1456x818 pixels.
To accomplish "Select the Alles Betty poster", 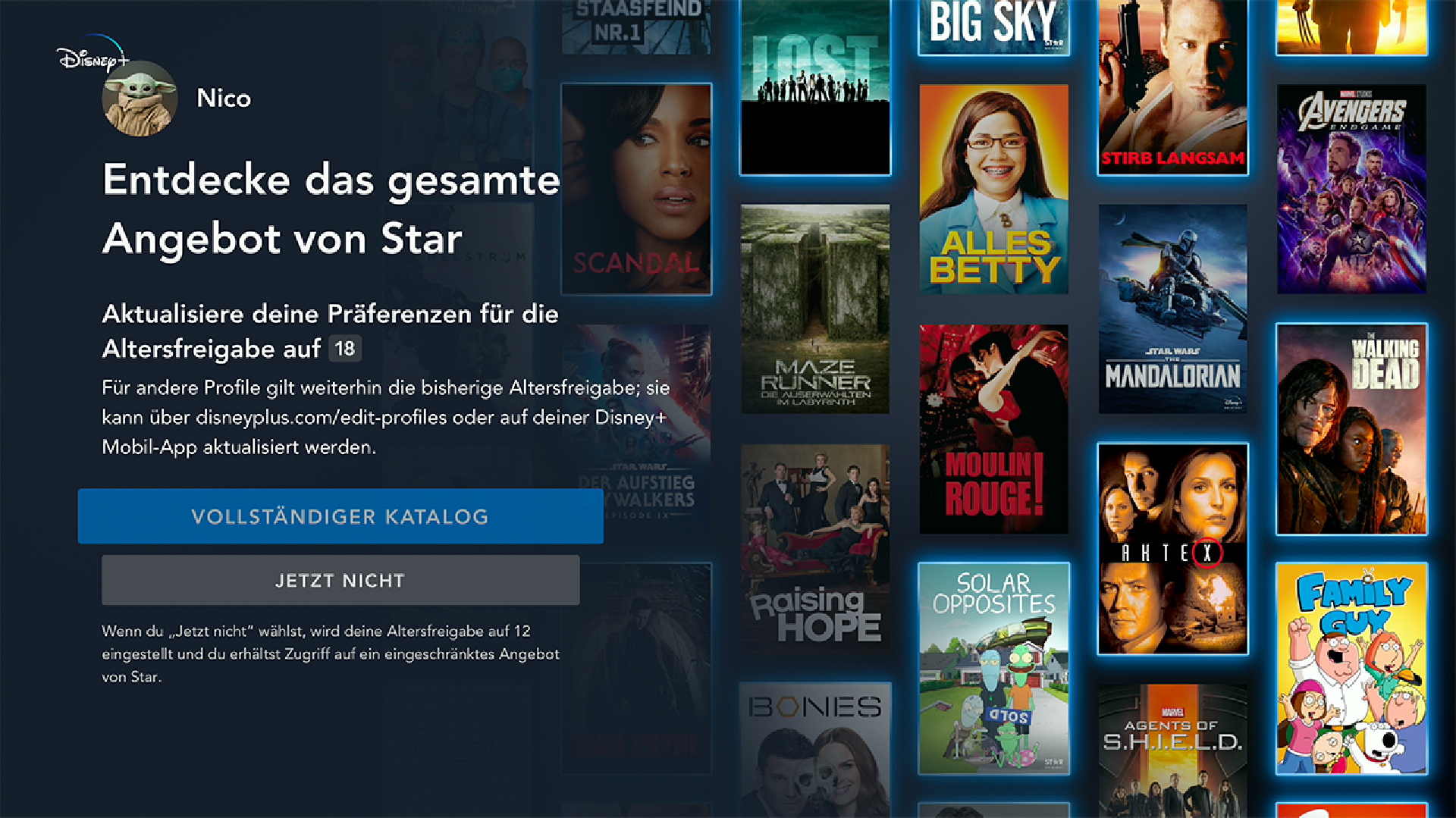I will [x=994, y=189].
